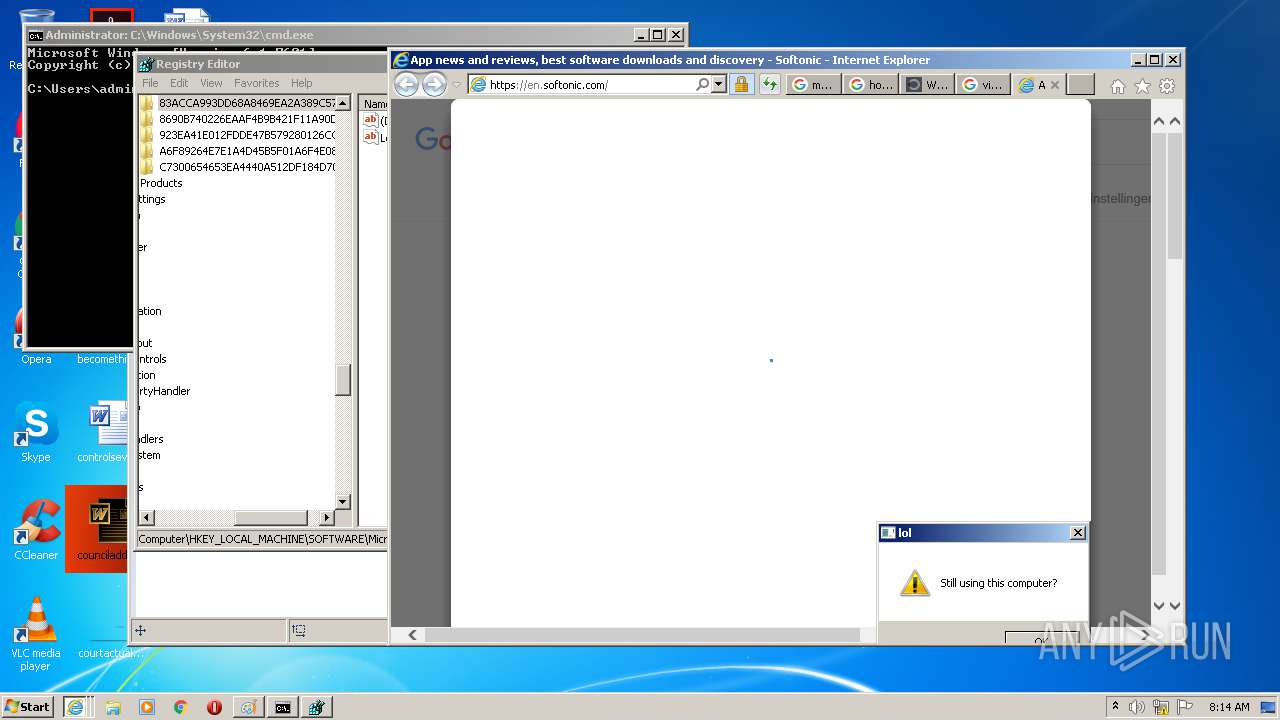Open a new blank tab in IE
1280x720 pixels.
1080,85
